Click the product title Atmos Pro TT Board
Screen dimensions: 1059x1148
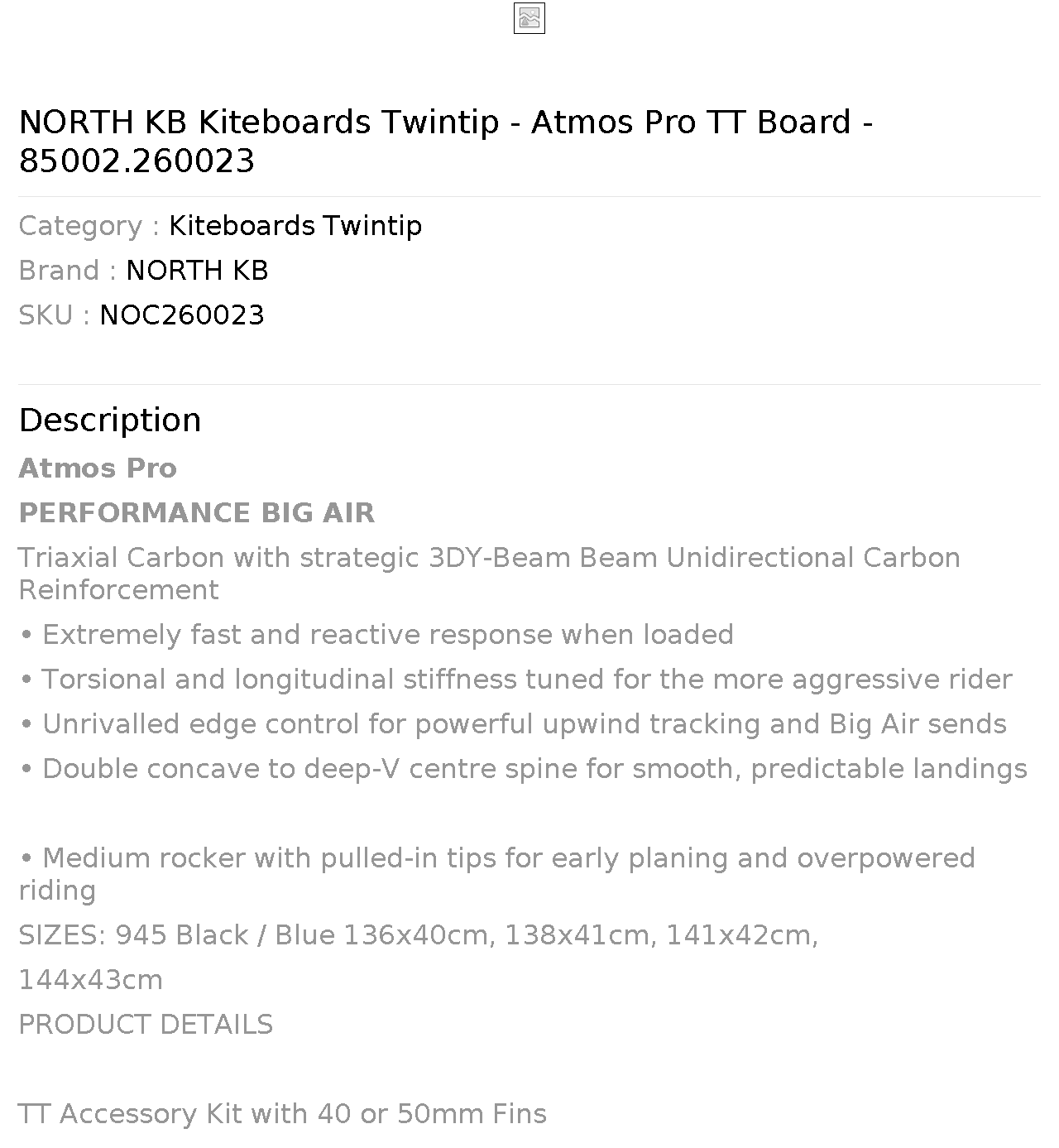tap(446, 141)
